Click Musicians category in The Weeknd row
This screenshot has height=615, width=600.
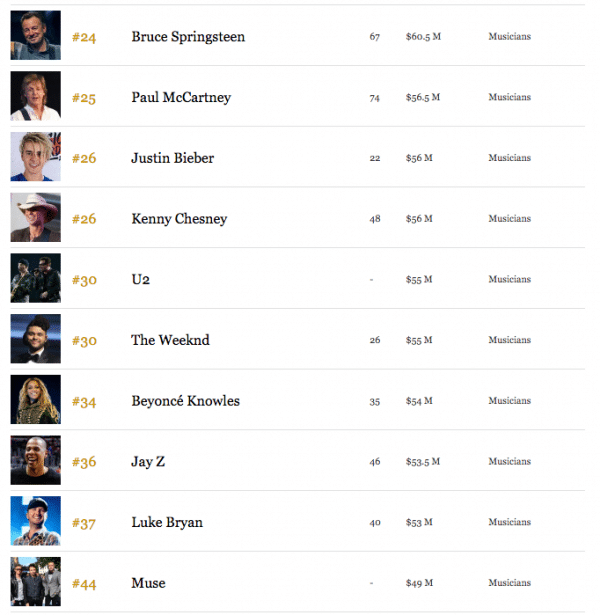(x=509, y=340)
